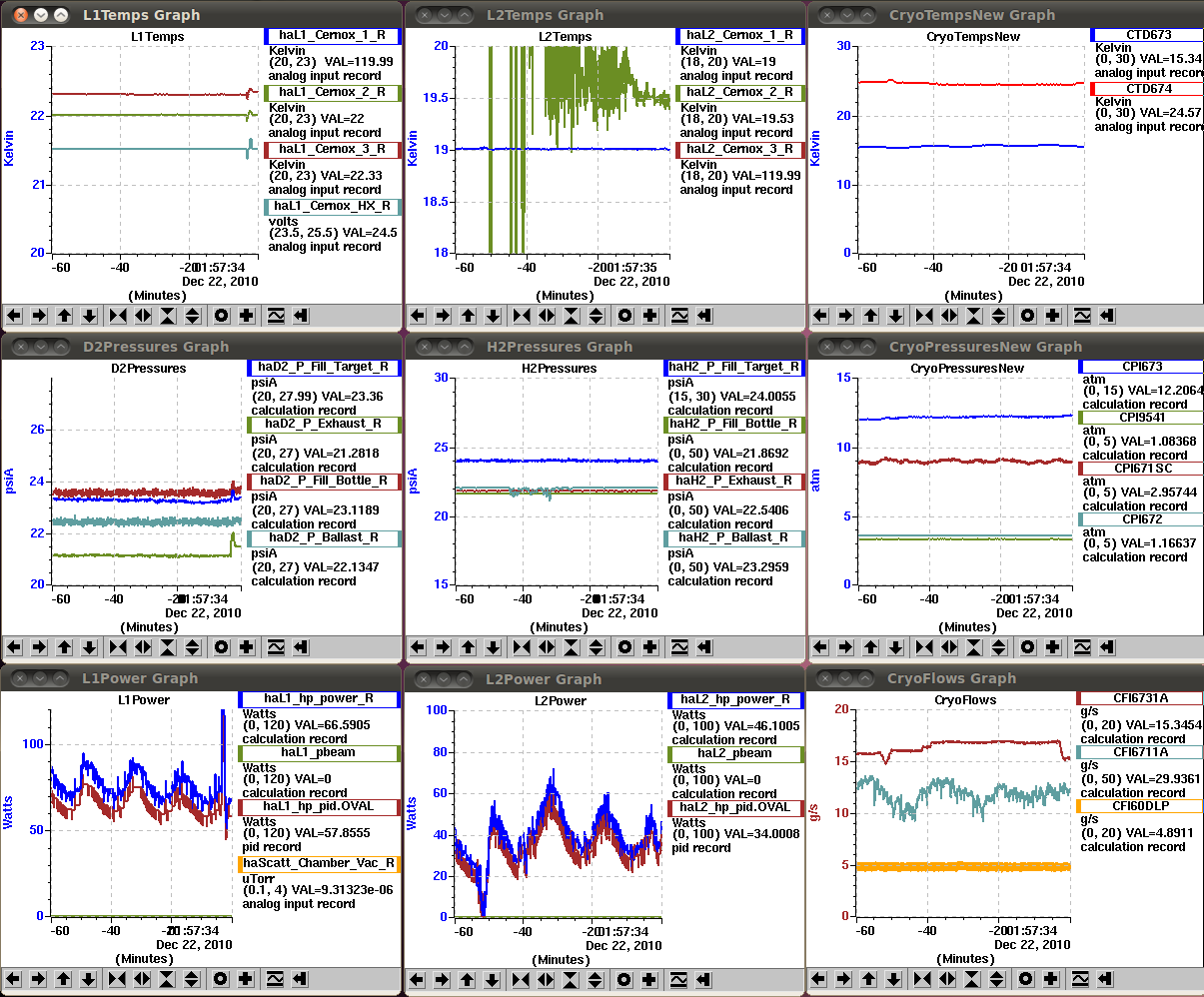The image size is (1204, 997).
Task: Click the plus icon in L1Temps Graph toolbar
Action: 247,315
